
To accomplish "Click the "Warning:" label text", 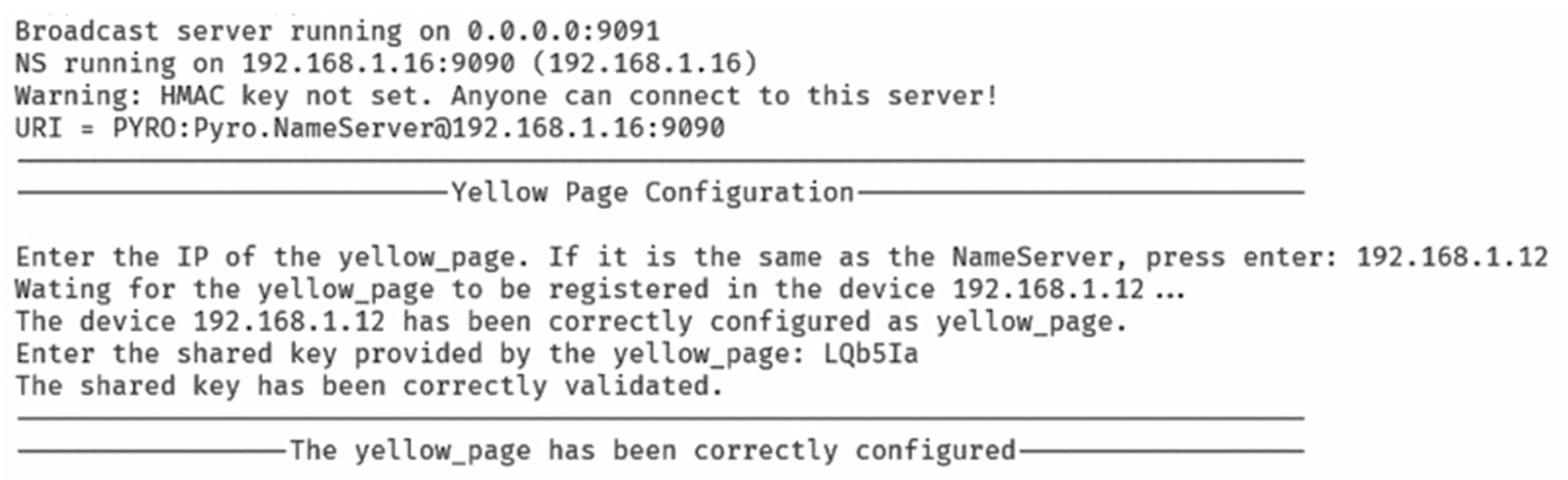I will pyautogui.click(x=78, y=96).
